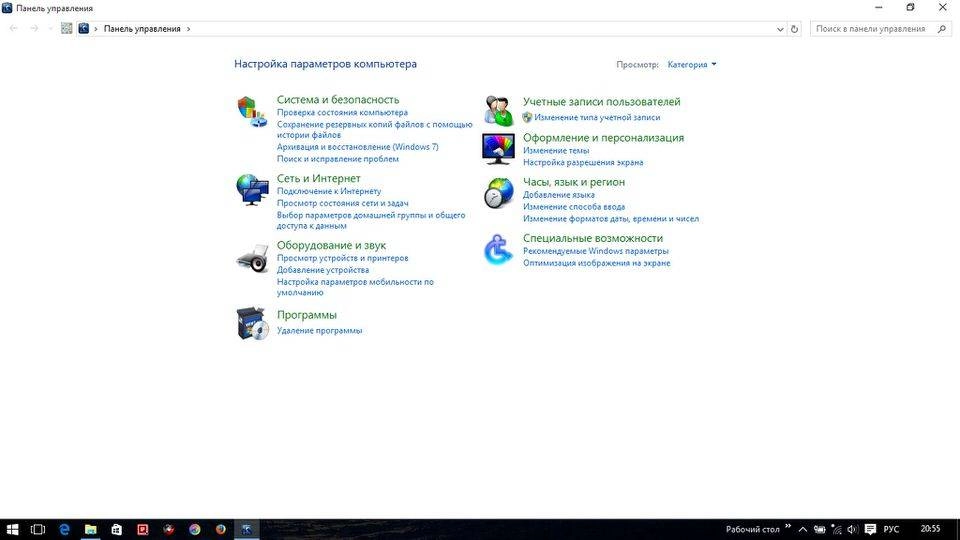Click Поиск и исправление проблем link
Viewport: 960px width, 540px height.
point(337,159)
